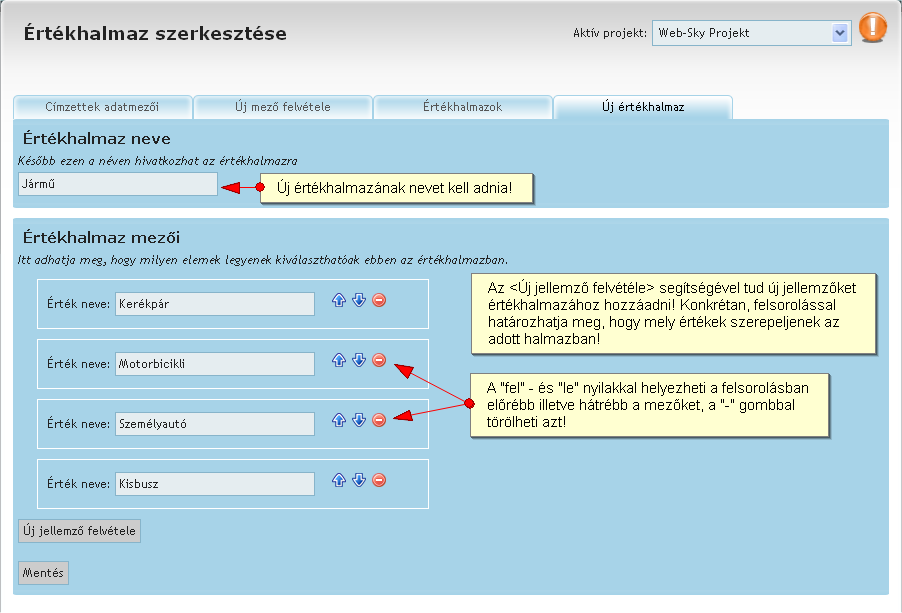Click the Kisbusz value name field

(214, 484)
